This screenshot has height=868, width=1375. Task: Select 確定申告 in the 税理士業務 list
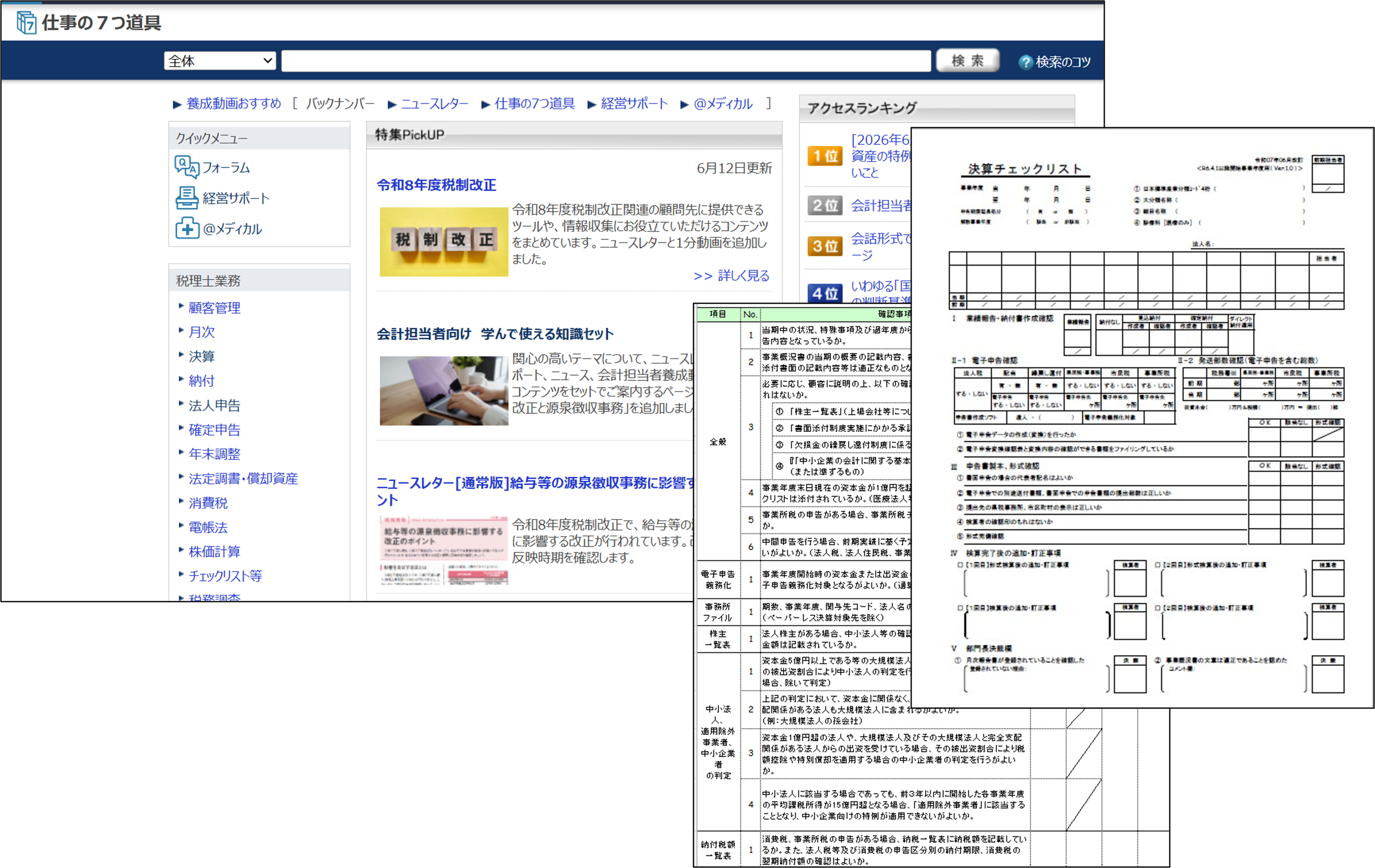[215, 430]
